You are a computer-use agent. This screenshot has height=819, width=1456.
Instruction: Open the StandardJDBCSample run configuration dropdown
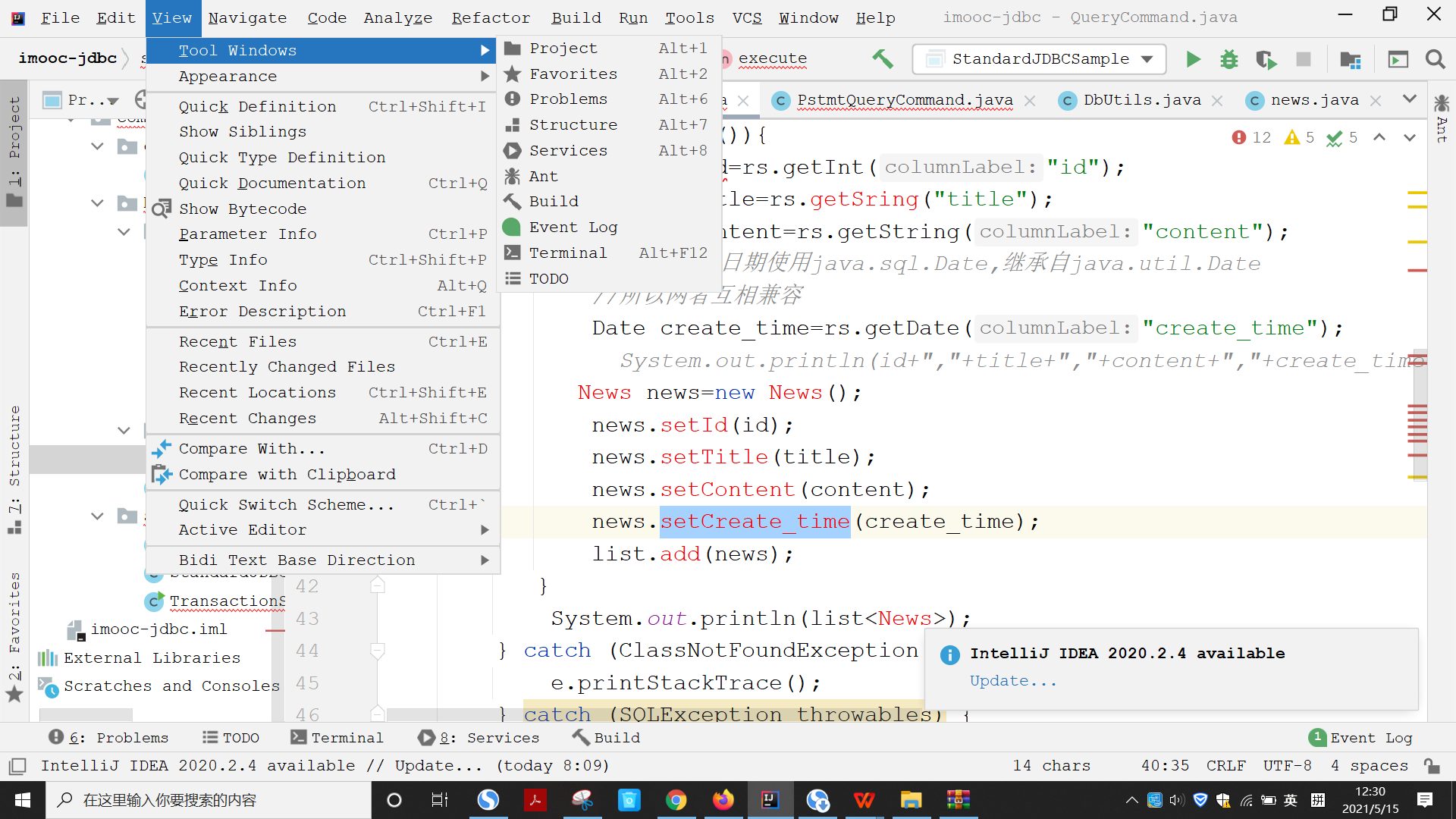click(1039, 59)
